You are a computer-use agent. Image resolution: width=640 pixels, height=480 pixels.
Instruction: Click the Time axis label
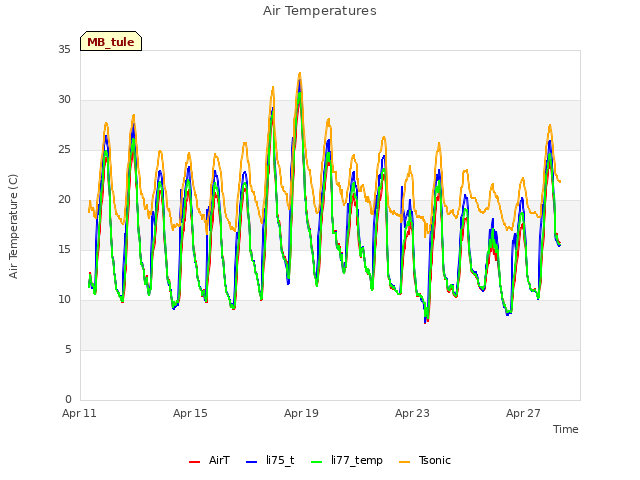[566, 429]
